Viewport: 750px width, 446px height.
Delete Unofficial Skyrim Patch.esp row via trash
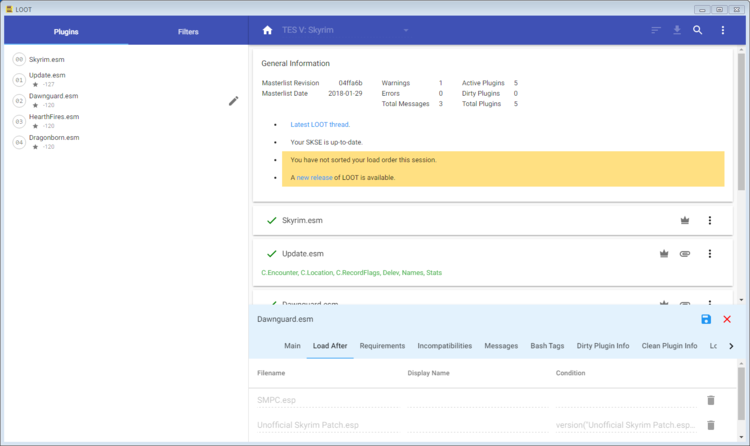point(711,425)
